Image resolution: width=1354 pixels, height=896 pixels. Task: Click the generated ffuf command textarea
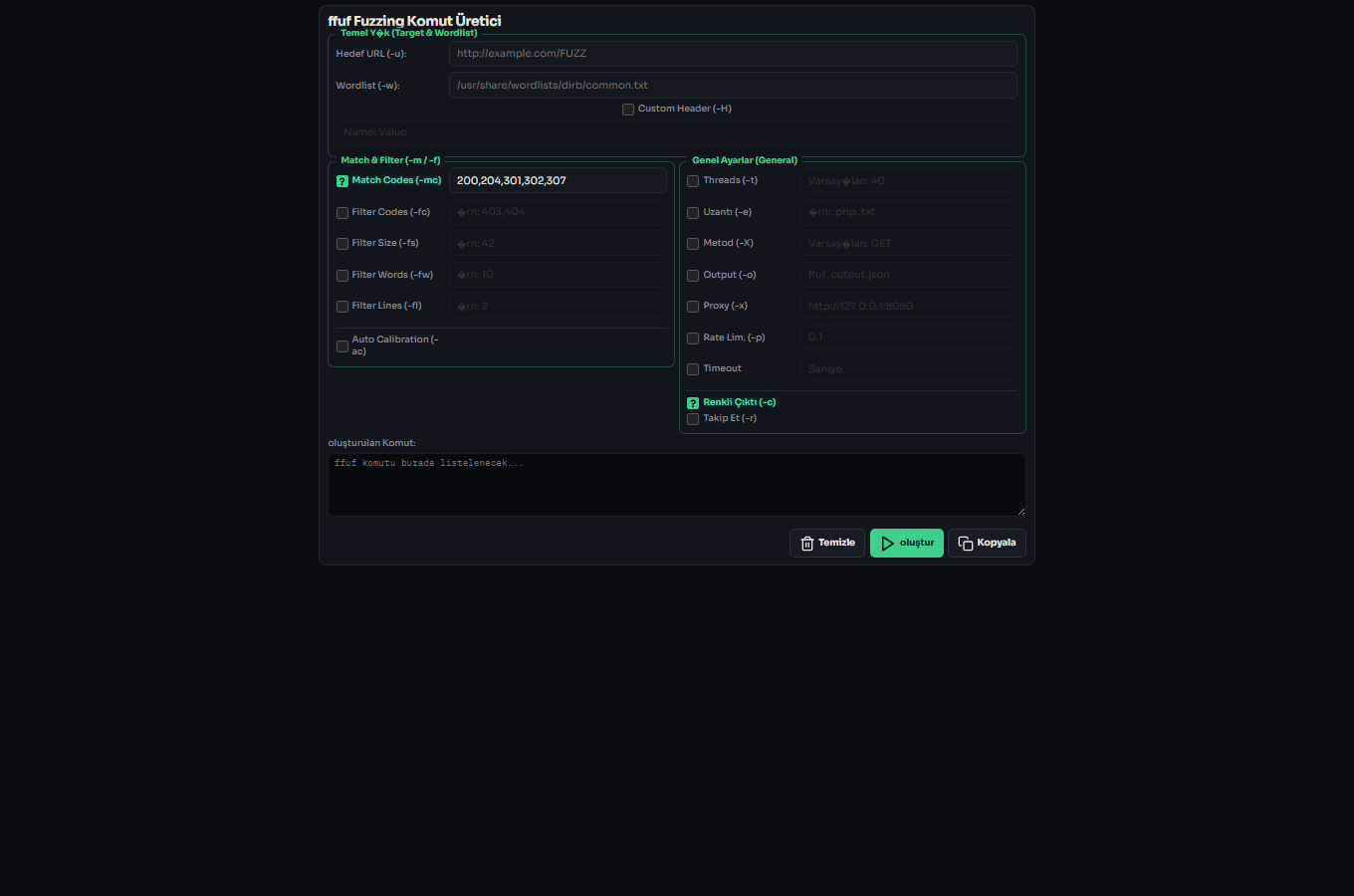(677, 485)
